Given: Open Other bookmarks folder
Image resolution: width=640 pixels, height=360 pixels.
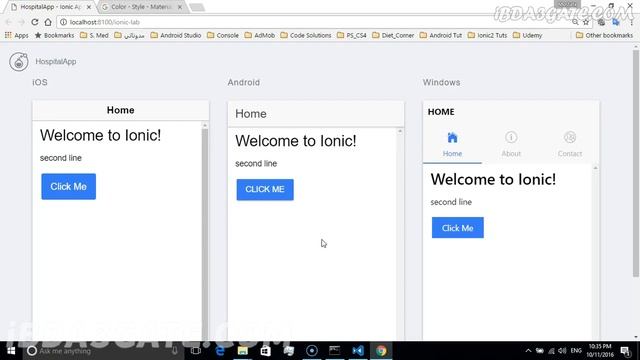Looking at the screenshot, I should (x=604, y=36).
